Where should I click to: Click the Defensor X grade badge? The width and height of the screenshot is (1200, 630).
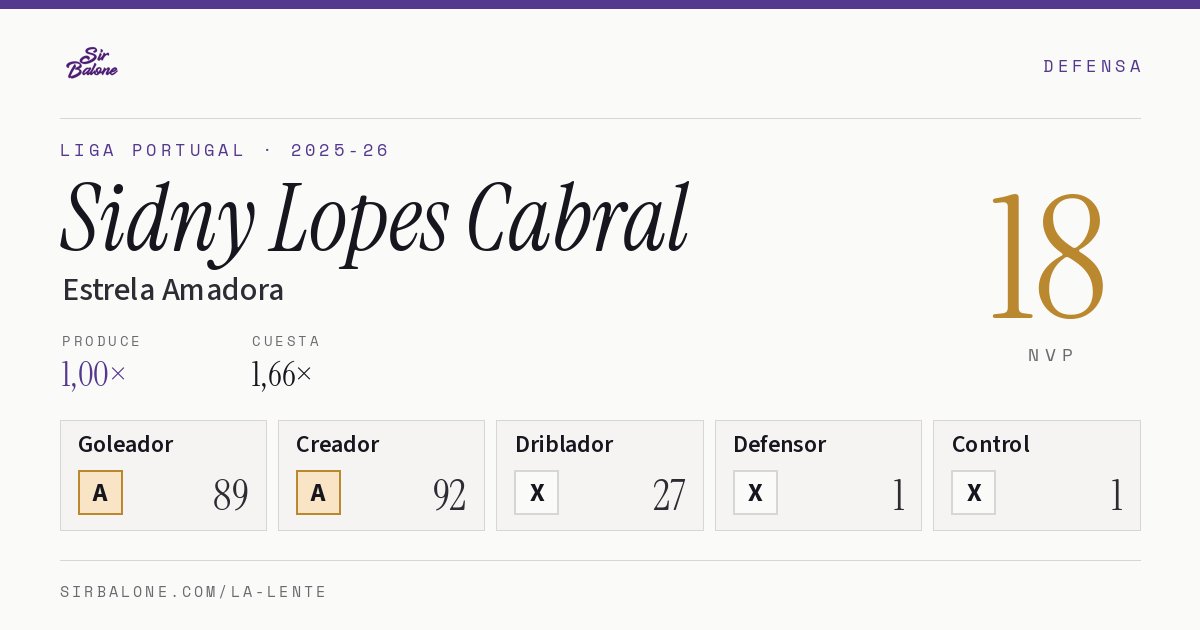click(755, 493)
